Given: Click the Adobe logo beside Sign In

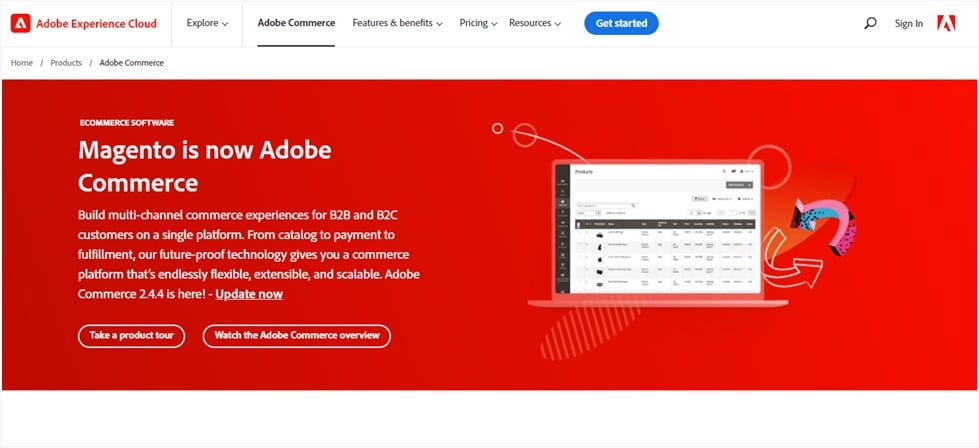Looking at the screenshot, I should pos(946,23).
